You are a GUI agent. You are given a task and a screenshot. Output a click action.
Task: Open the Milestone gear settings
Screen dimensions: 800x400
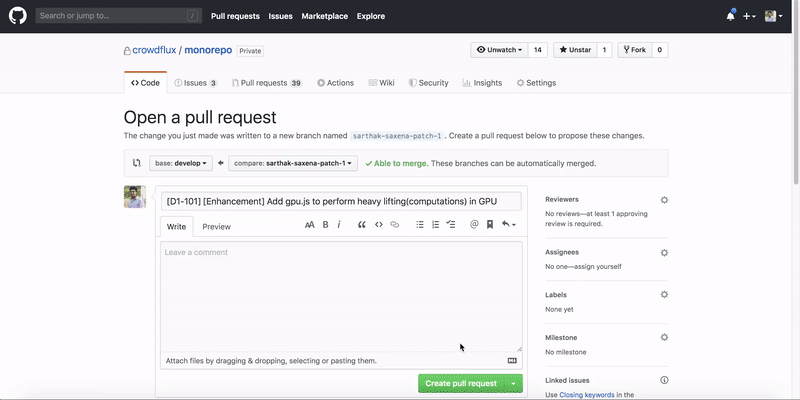click(664, 337)
